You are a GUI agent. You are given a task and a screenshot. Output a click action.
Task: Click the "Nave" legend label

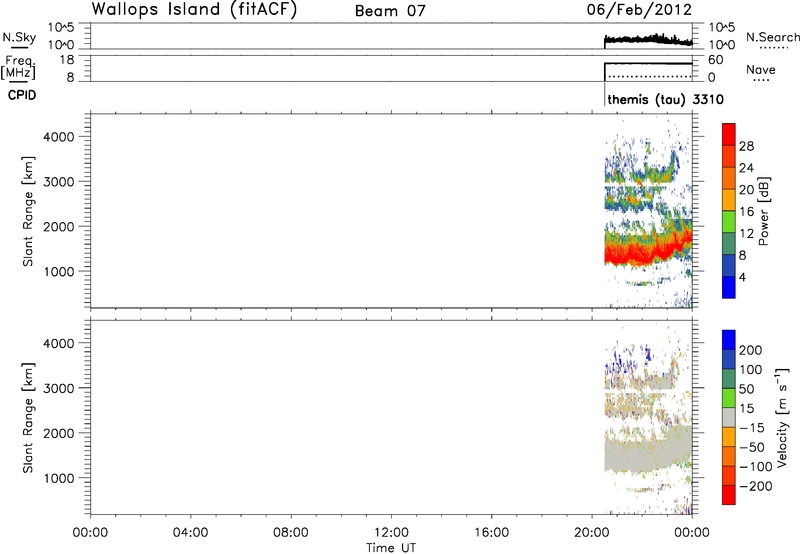(x=761, y=70)
